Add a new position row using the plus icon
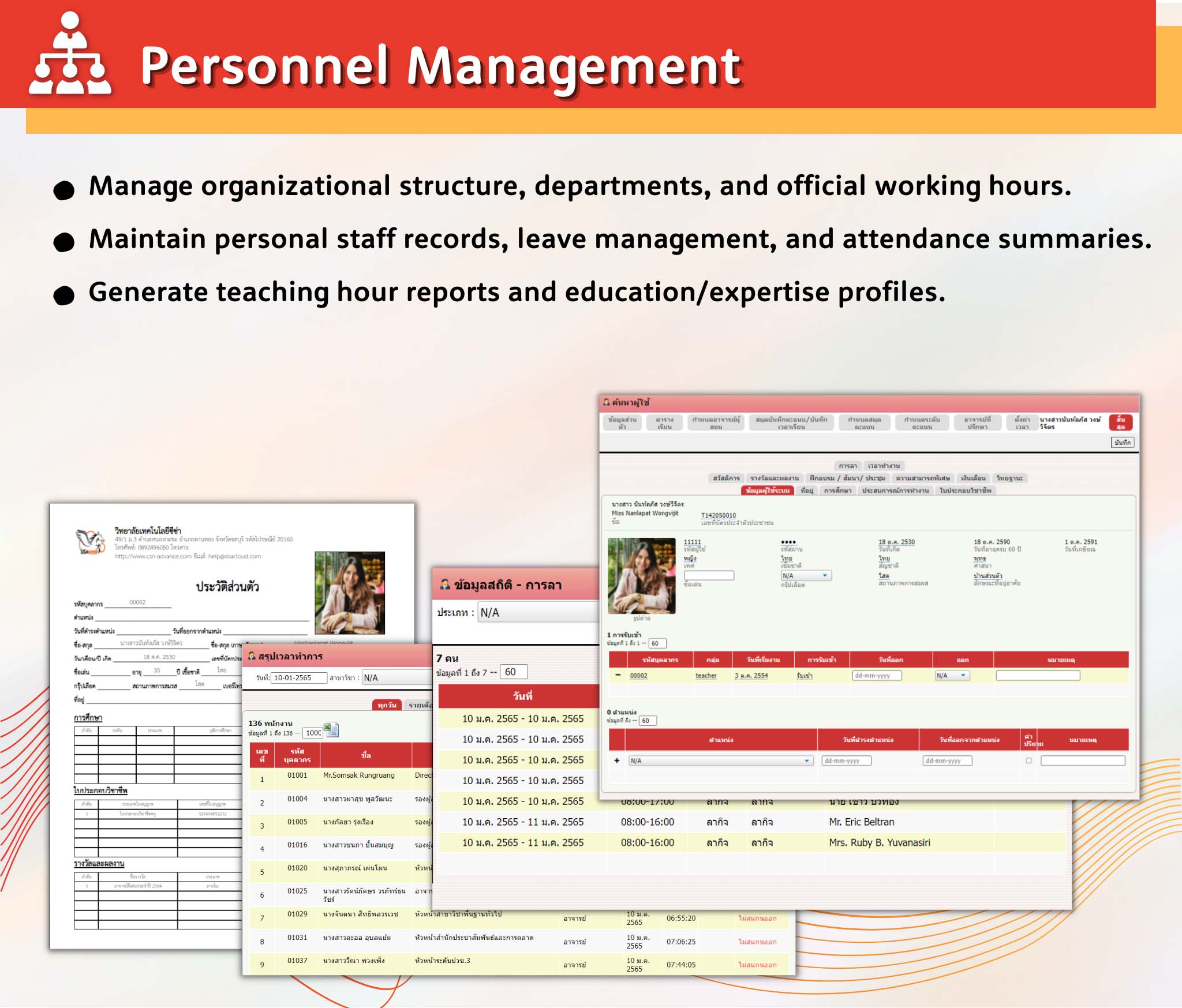Screen dimensions: 1182x1008 click(x=616, y=761)
